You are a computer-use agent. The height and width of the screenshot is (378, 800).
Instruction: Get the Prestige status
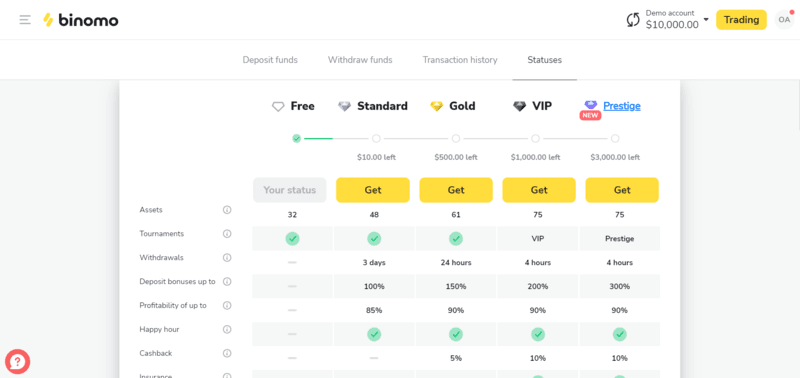(x=622, y=190)
